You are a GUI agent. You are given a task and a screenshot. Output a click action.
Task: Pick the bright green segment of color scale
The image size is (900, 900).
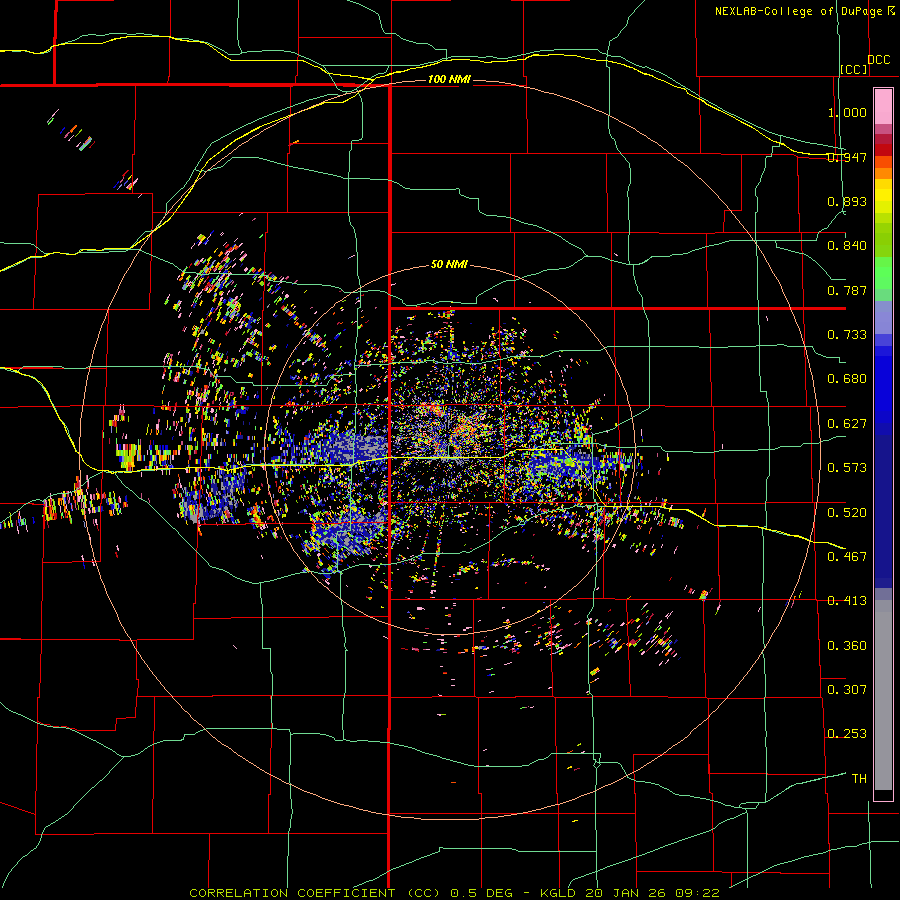click(883, 273)
